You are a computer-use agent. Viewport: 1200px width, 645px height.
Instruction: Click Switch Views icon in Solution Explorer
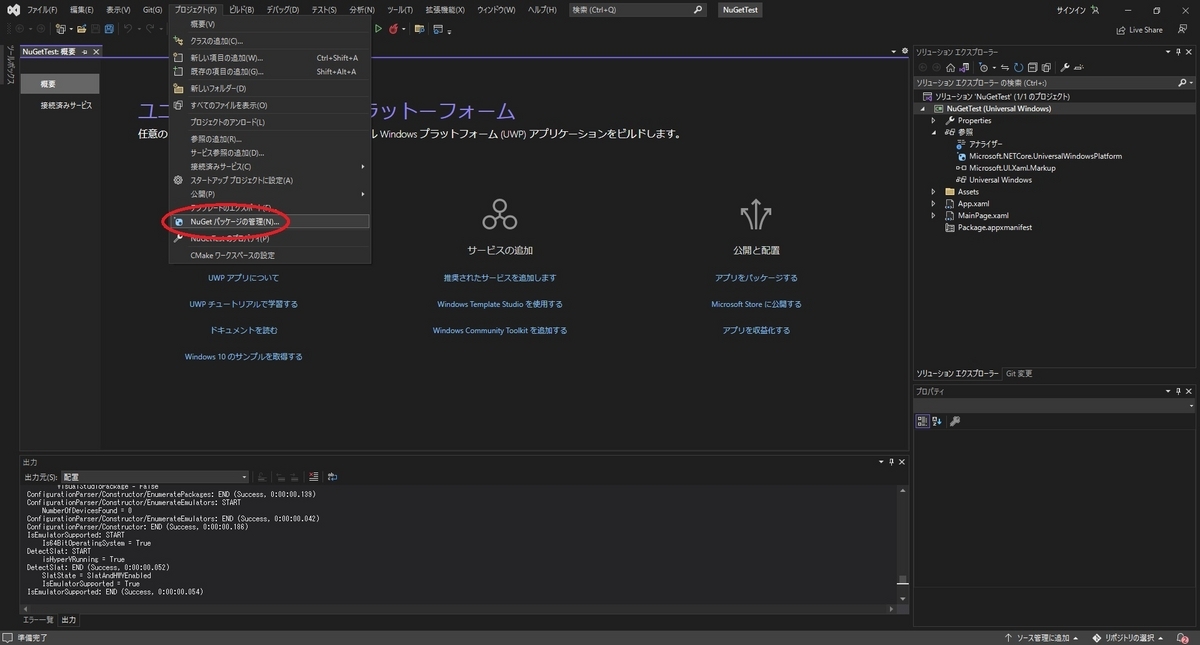964,68
